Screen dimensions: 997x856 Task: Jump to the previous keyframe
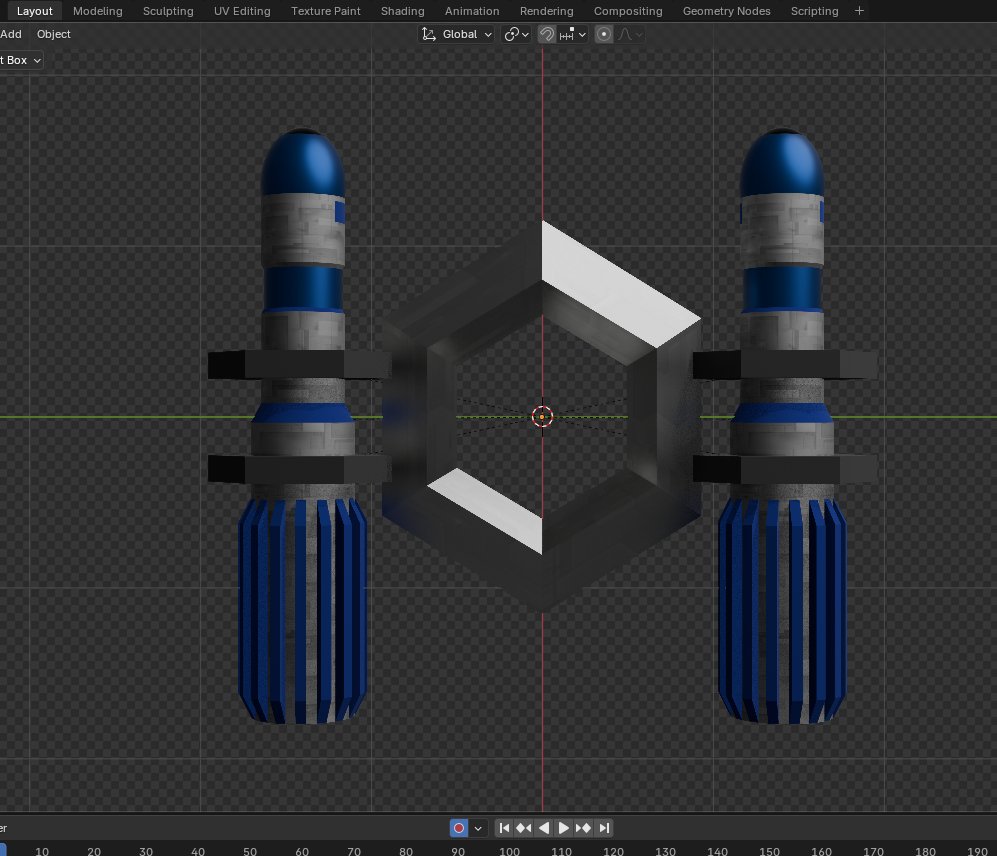coord(523,828)
